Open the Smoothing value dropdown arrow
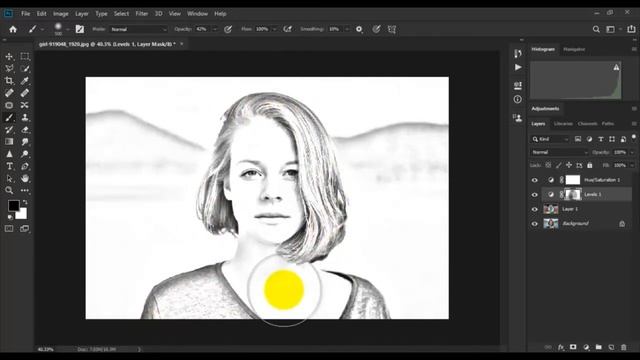The height and width of the screenshot is (360, 640). (x=347, y=29)
